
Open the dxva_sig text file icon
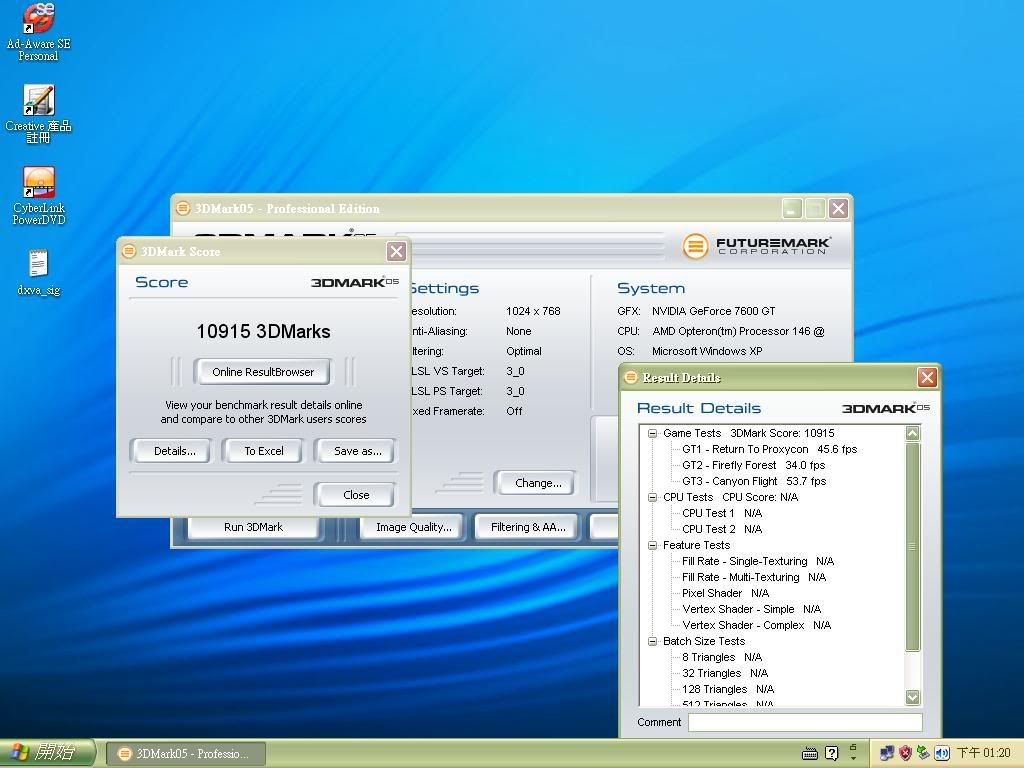coord(38,264)
